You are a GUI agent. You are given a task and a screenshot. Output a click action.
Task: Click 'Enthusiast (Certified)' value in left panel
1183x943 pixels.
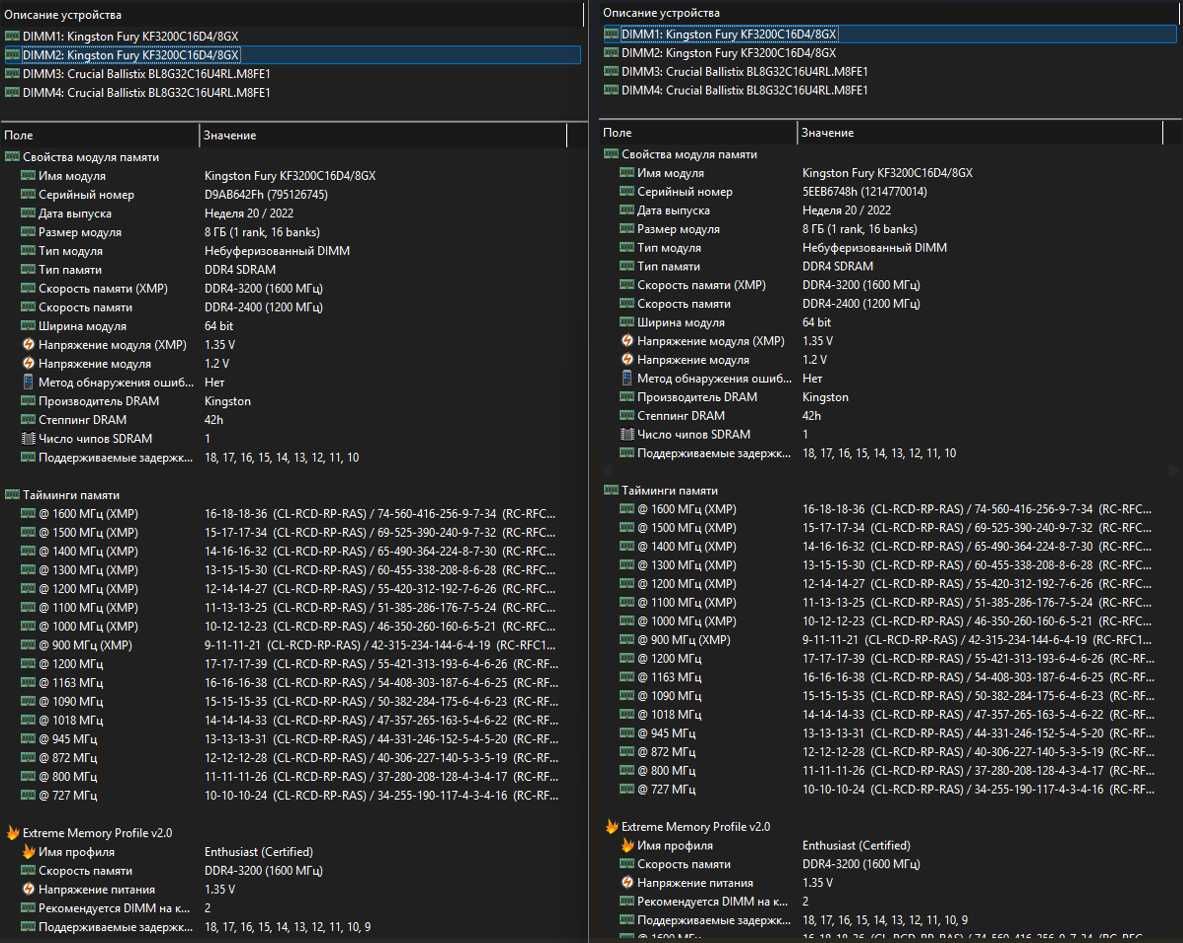(x=259, y=851)
